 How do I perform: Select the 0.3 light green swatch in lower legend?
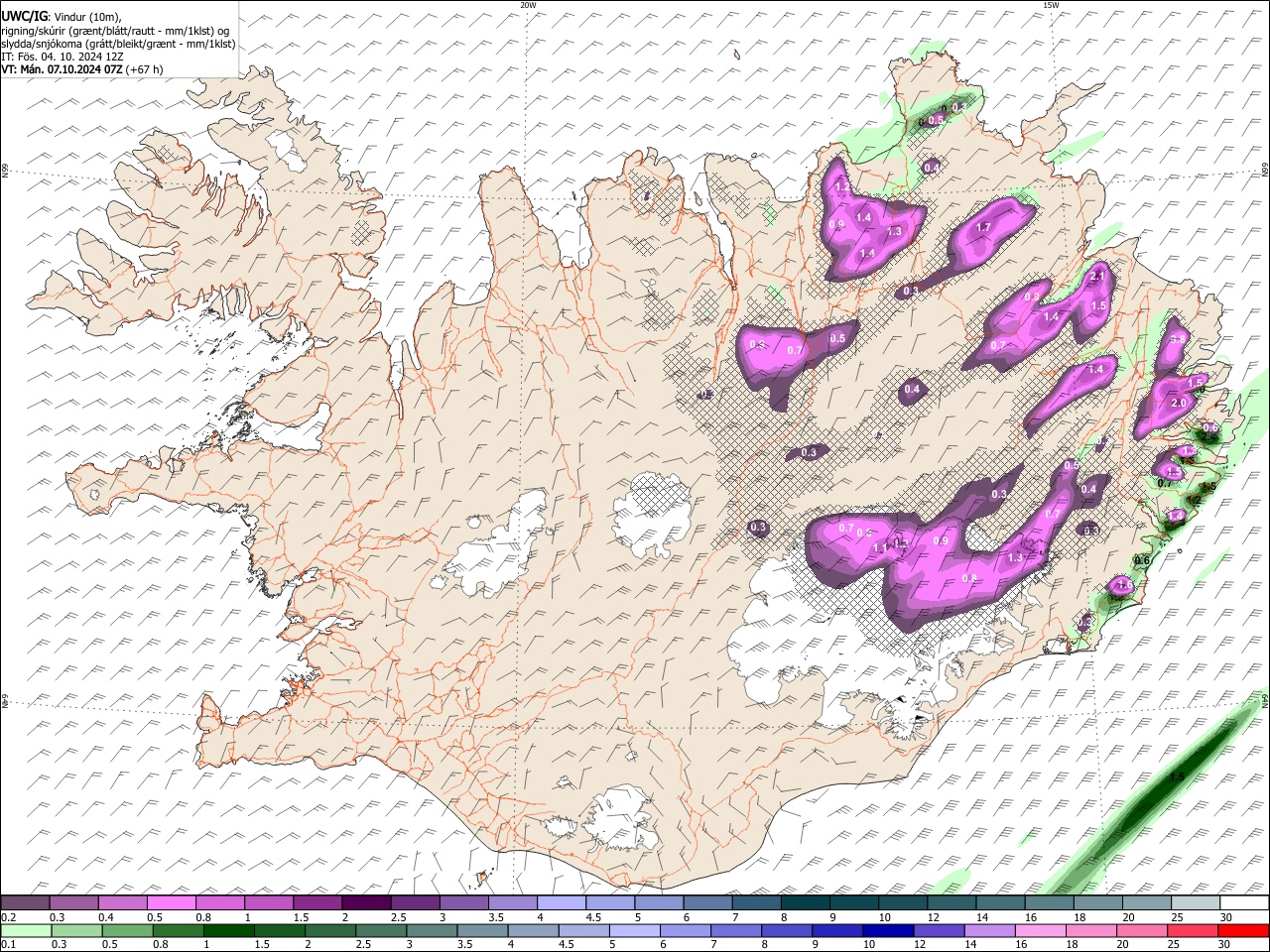pos(76,930)
